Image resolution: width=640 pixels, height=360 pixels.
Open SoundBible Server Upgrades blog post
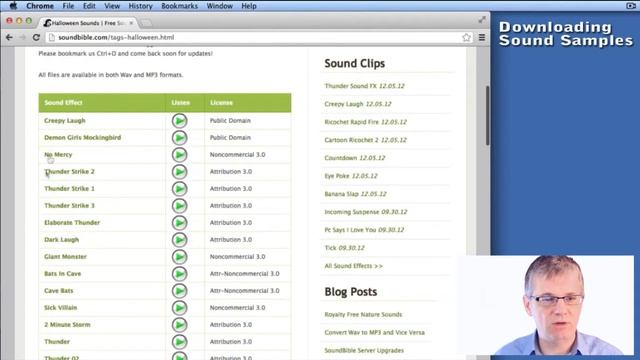tap(364, 350)
